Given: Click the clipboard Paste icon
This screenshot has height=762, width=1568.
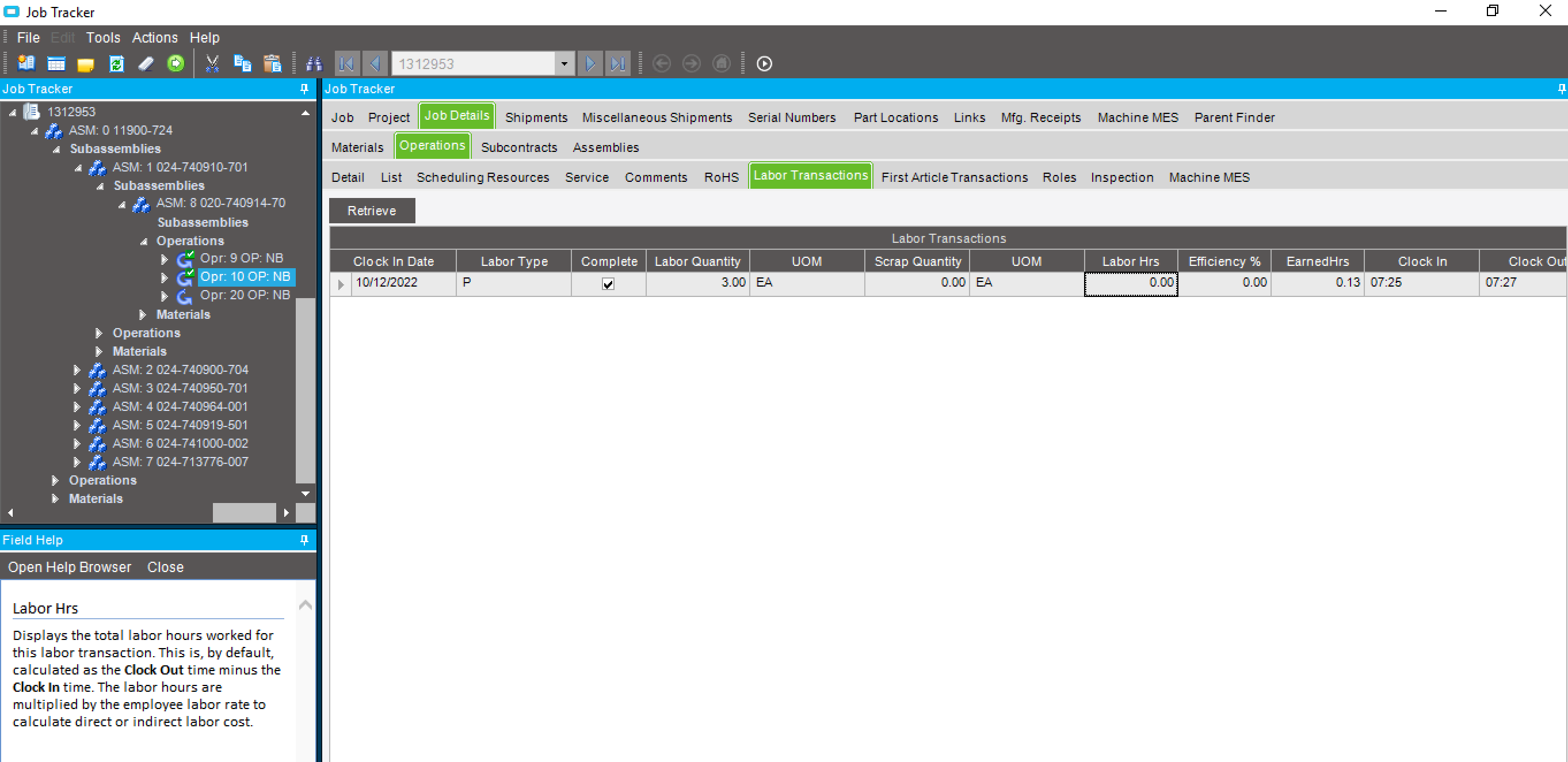Looking at the screenshot, I should pos(272,63).
